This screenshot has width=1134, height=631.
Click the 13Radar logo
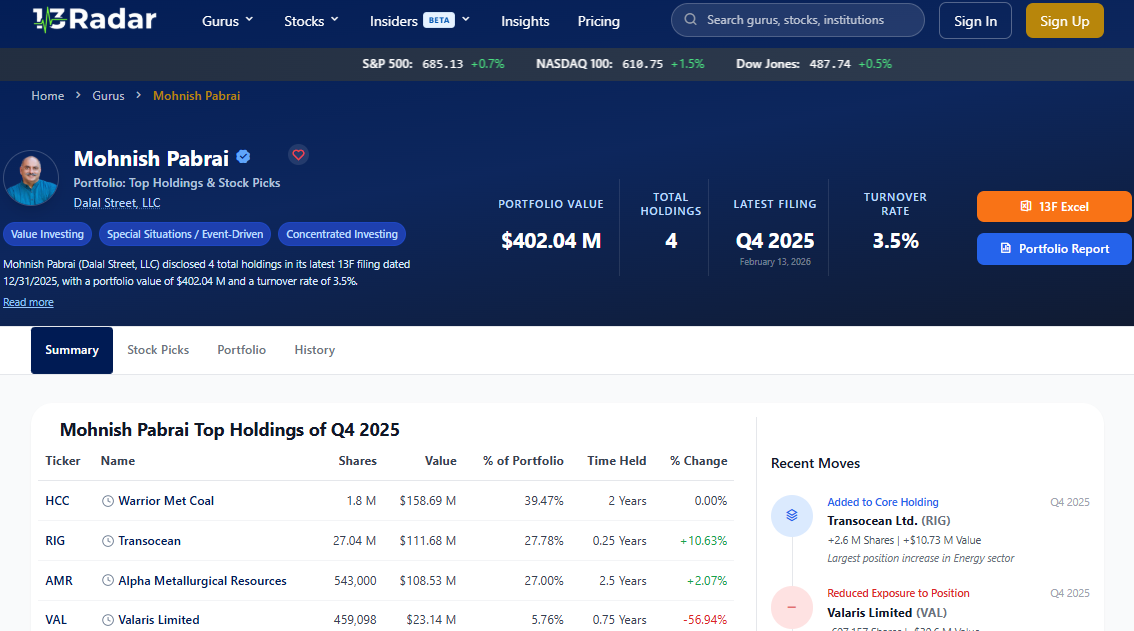pos(95,20)
